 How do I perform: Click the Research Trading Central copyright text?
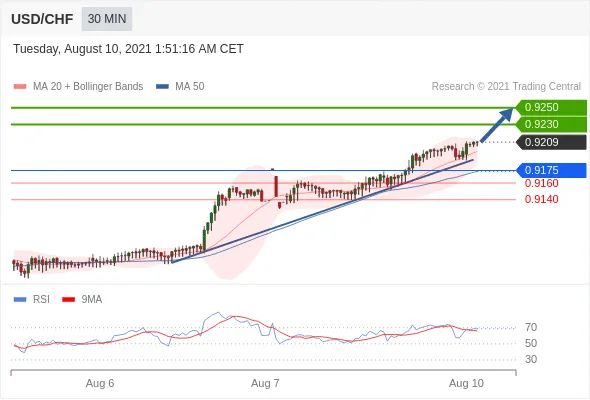pos(506,87)
